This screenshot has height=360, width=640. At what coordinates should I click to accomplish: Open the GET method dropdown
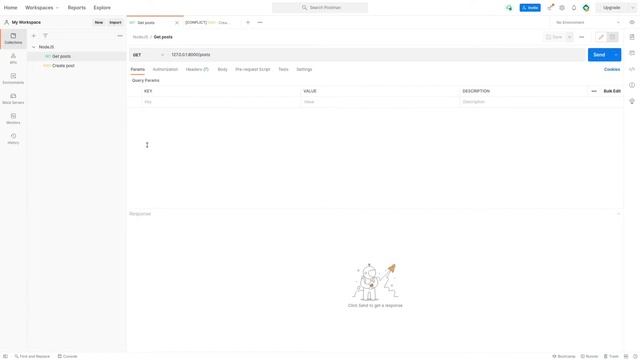tap(148, 55)
